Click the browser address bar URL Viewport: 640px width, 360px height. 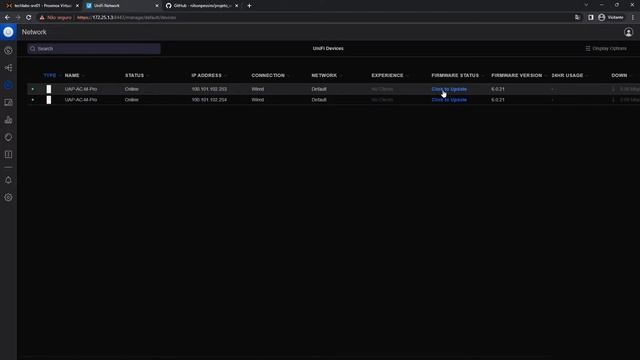tap(127, 18)
